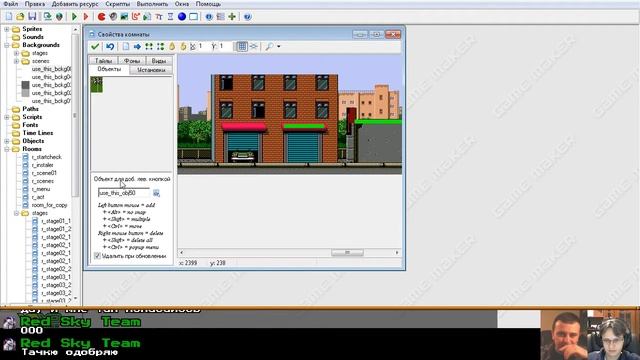Create a standalone executable

(x=47, y=16)
